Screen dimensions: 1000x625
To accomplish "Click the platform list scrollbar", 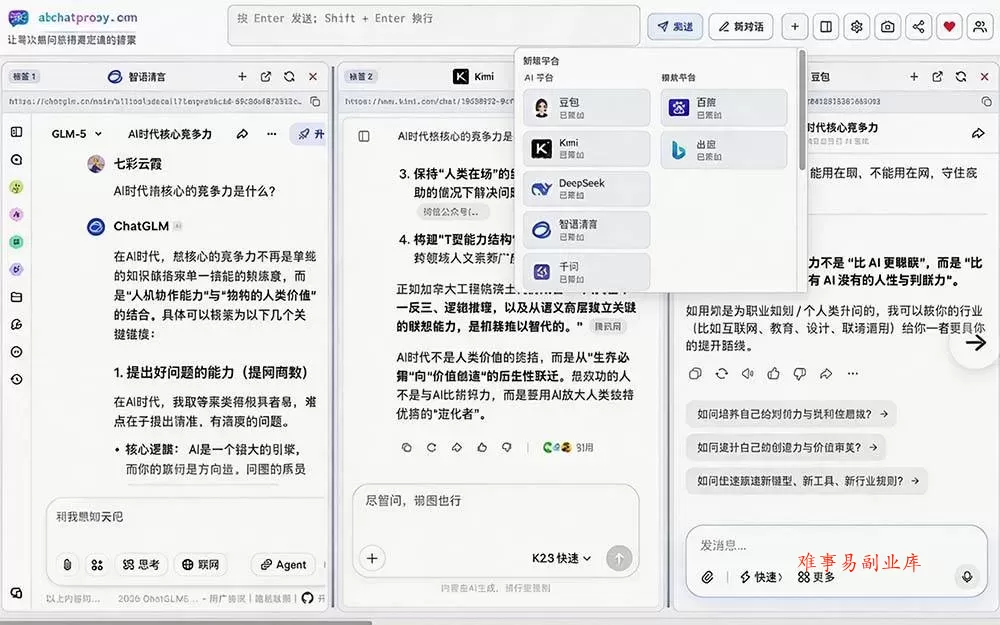I will pyautogui.click(x=802, y=110).
